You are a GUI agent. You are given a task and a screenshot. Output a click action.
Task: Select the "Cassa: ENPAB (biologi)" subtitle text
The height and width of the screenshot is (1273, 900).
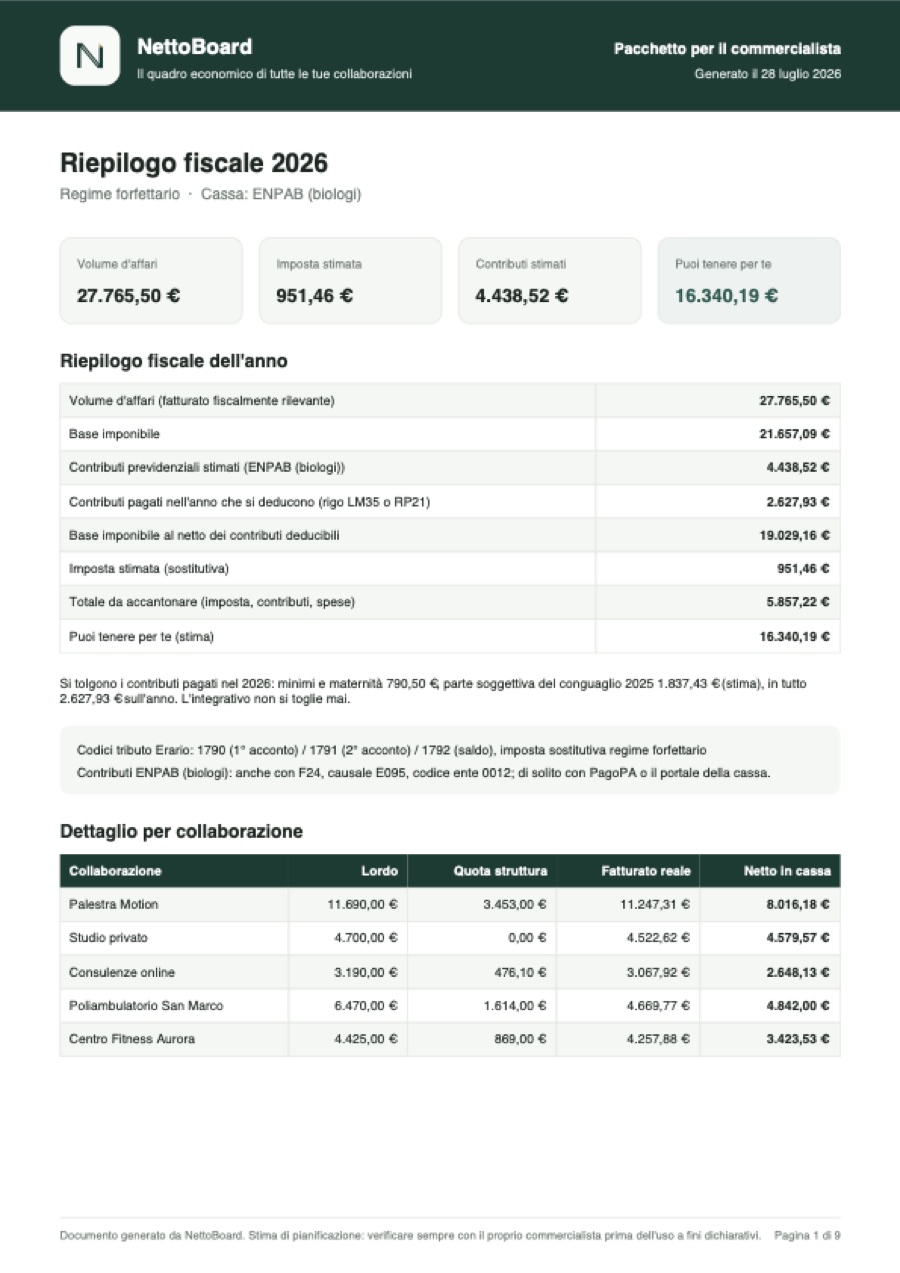point(281,194)
